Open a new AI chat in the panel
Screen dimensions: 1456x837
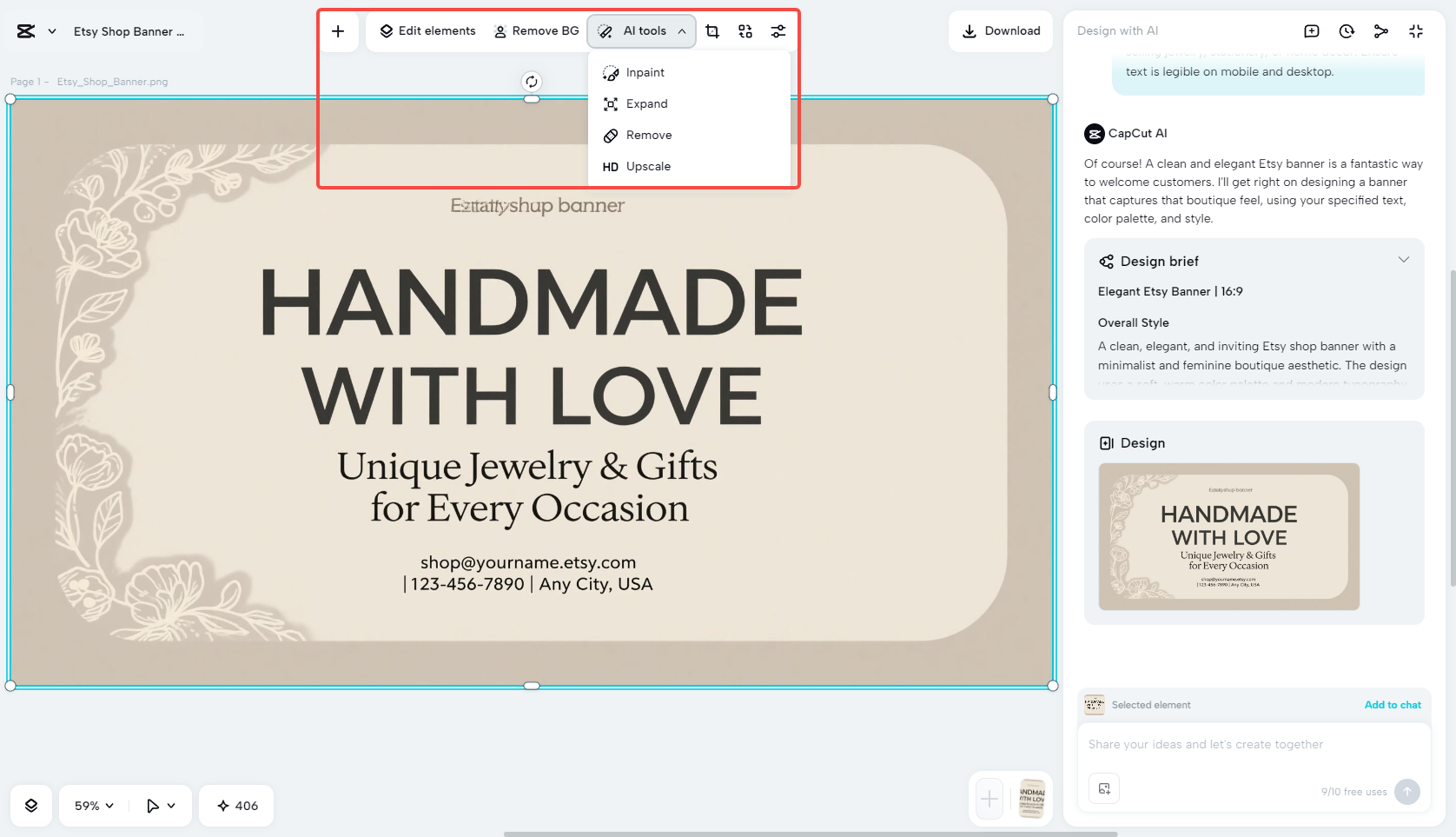tap(1311, 30)
